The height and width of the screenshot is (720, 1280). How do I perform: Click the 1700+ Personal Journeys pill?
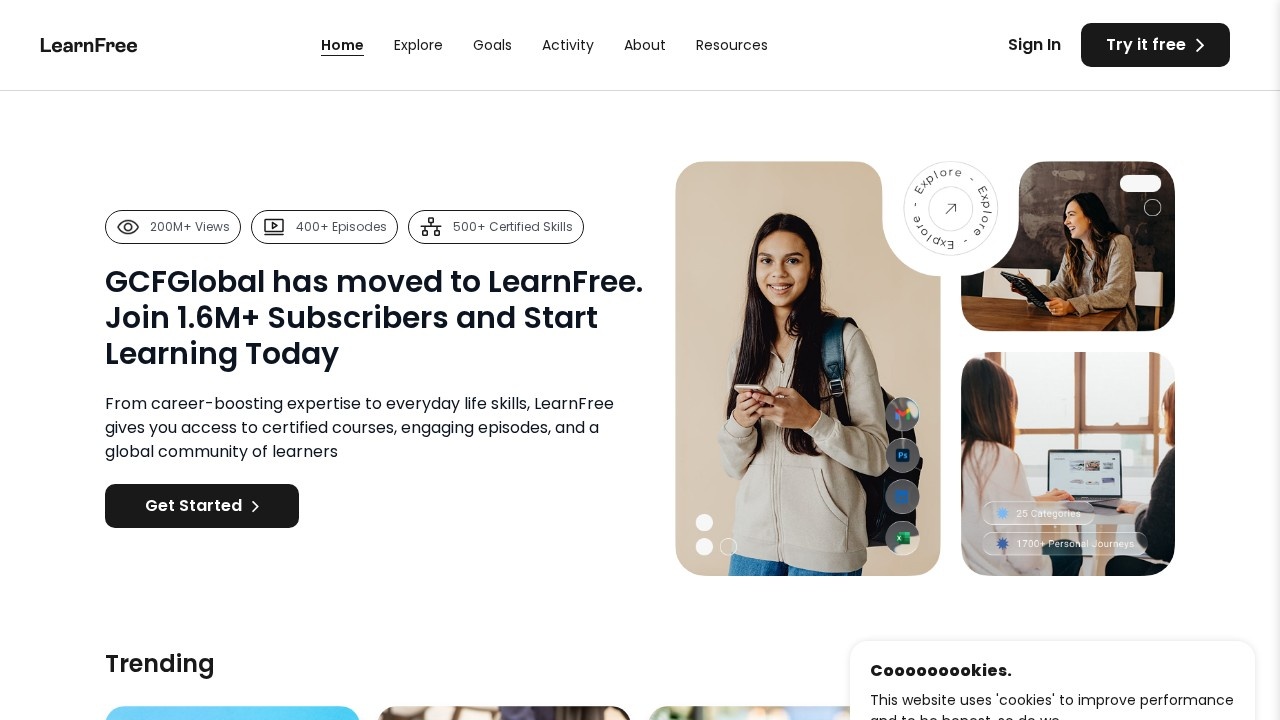pyautogui.click(x=1065, y=544)
